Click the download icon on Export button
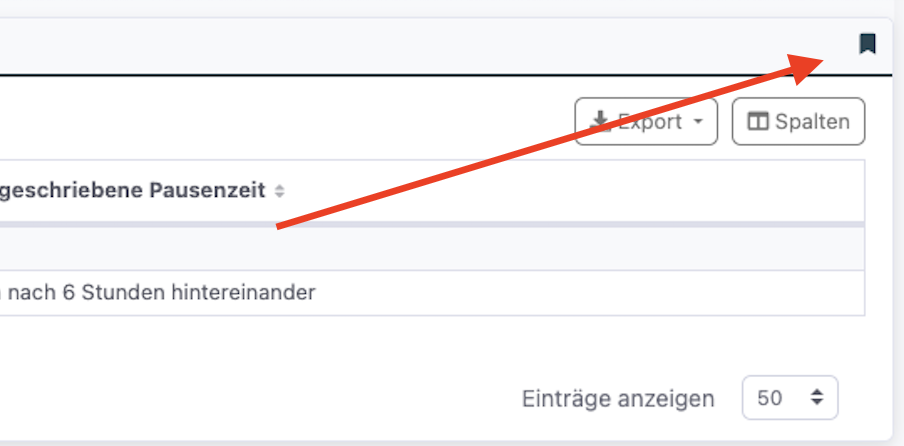The width and height of the screenshot is (904, 446). point(600,121)
